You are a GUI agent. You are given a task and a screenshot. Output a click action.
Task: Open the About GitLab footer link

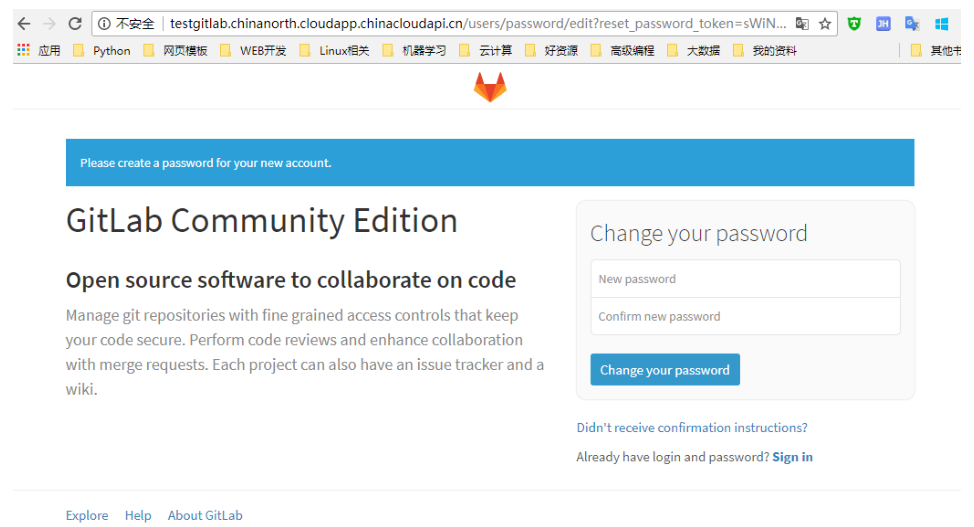pyautogui.click(x=205, y=515)
